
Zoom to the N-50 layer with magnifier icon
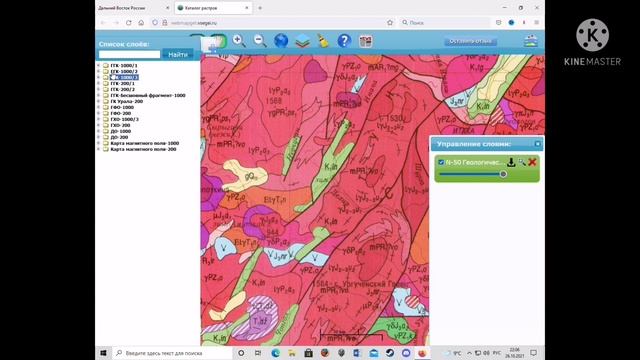click(522, 162)
